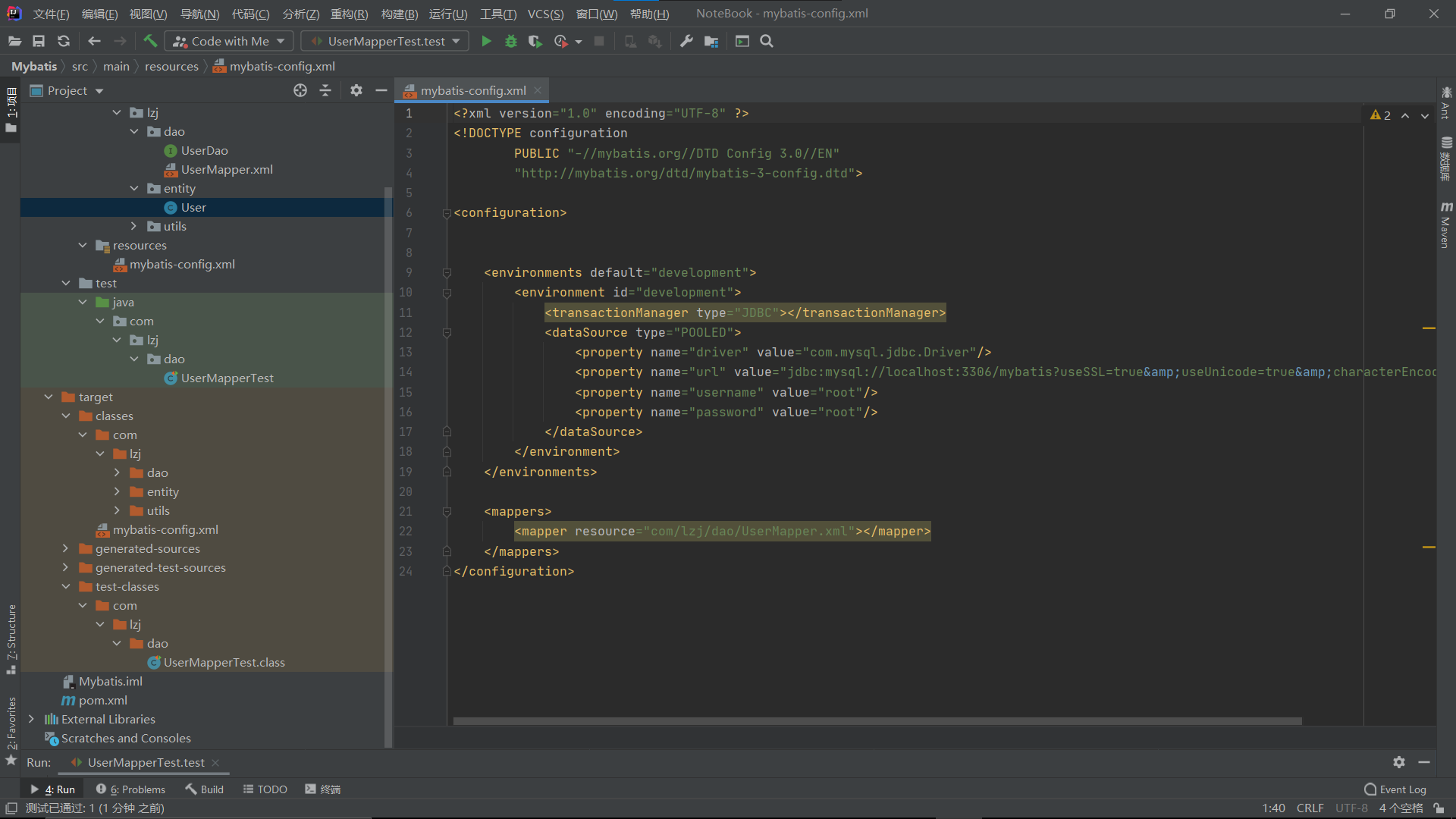Viewport: 1456px width, 819px height.
Task: Switch to the 终端 tab
Action: [322, 789]
